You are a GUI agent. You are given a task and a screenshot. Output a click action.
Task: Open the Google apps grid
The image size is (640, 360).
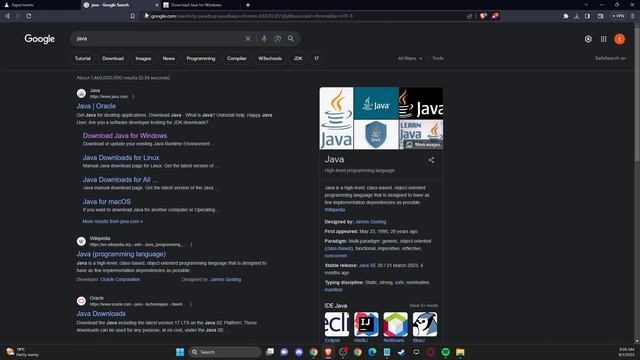point(603,39)
